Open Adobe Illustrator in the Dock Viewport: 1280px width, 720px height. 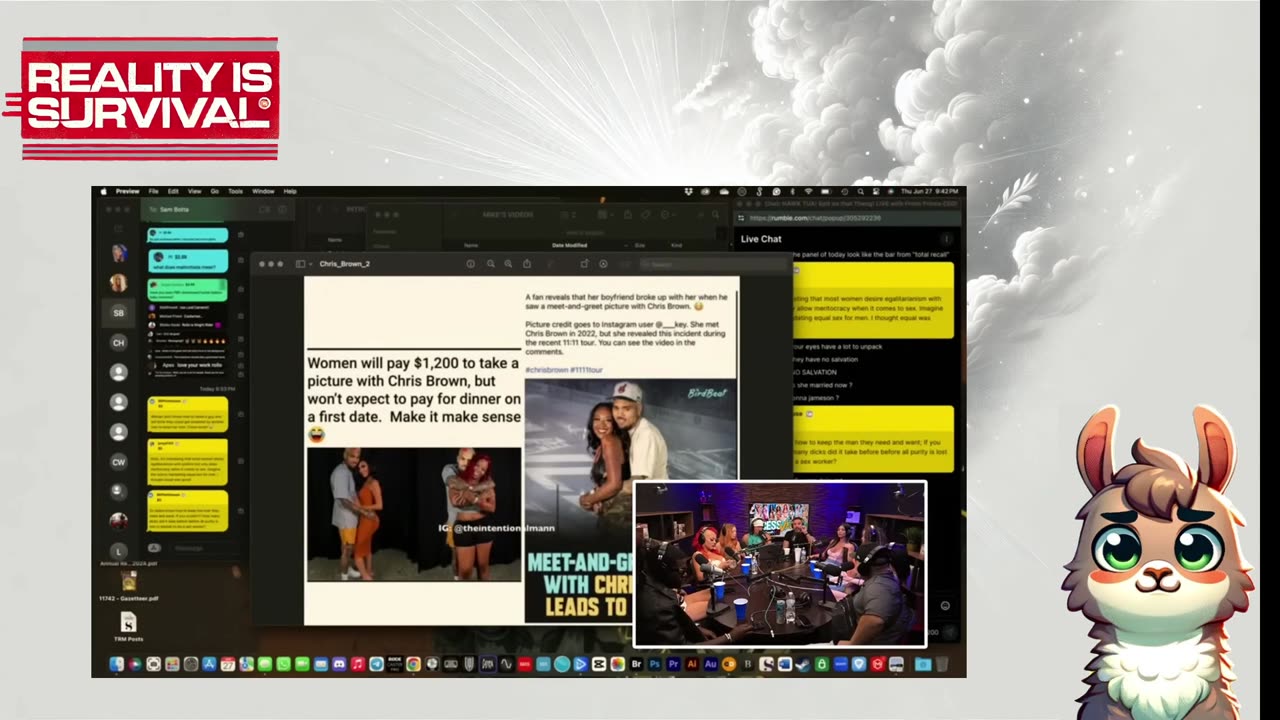[692, 664]
